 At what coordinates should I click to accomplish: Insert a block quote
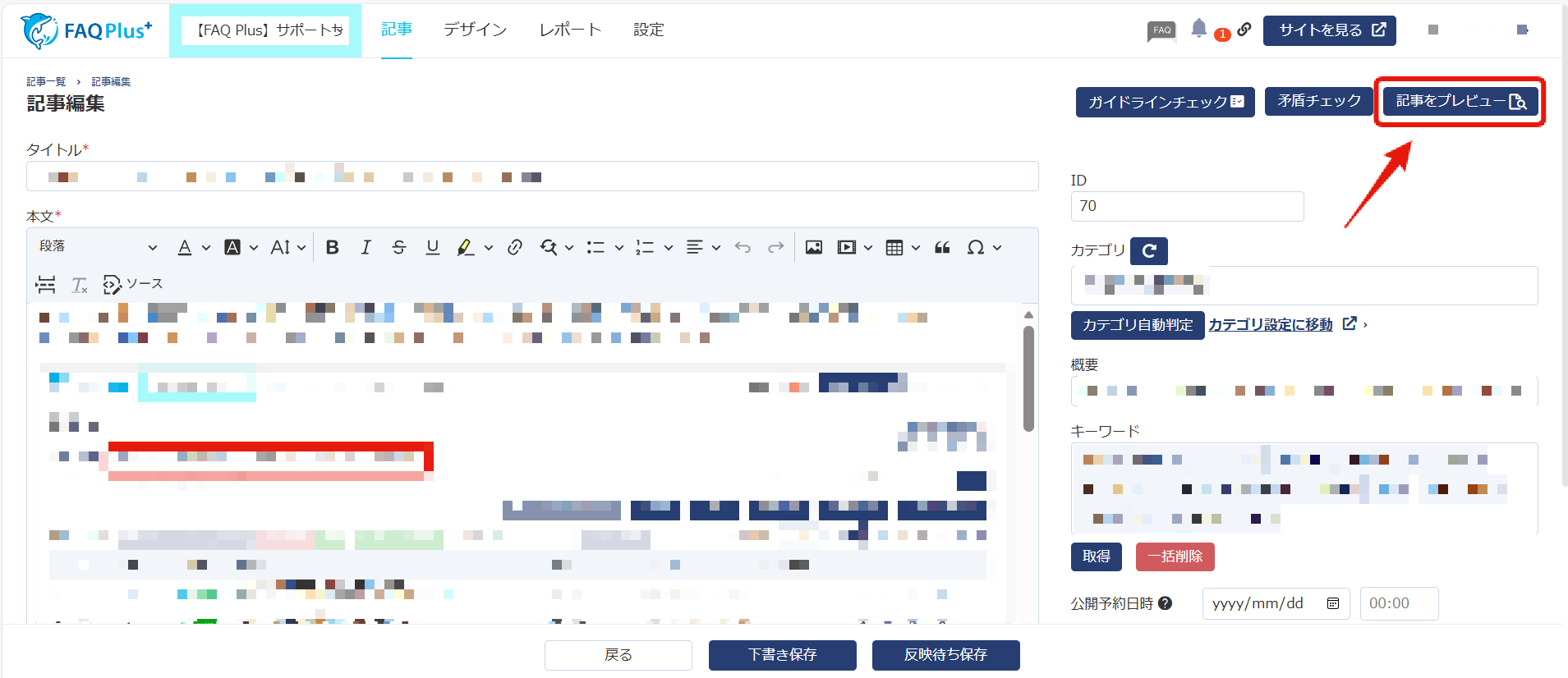(x=942, y=247)
